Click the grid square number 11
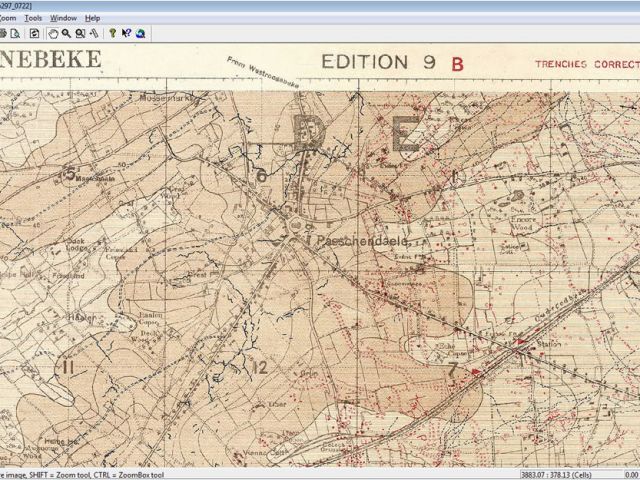The width and height of the screenshot is (640, 480). 68,367
